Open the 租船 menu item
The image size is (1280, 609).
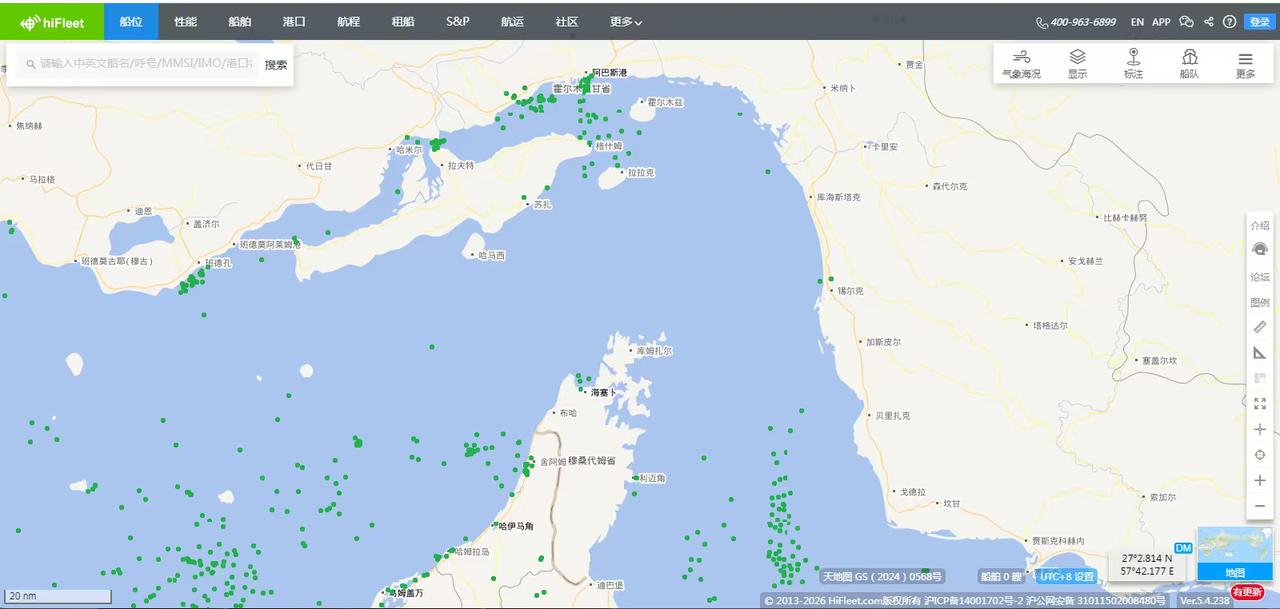(403, 21)
